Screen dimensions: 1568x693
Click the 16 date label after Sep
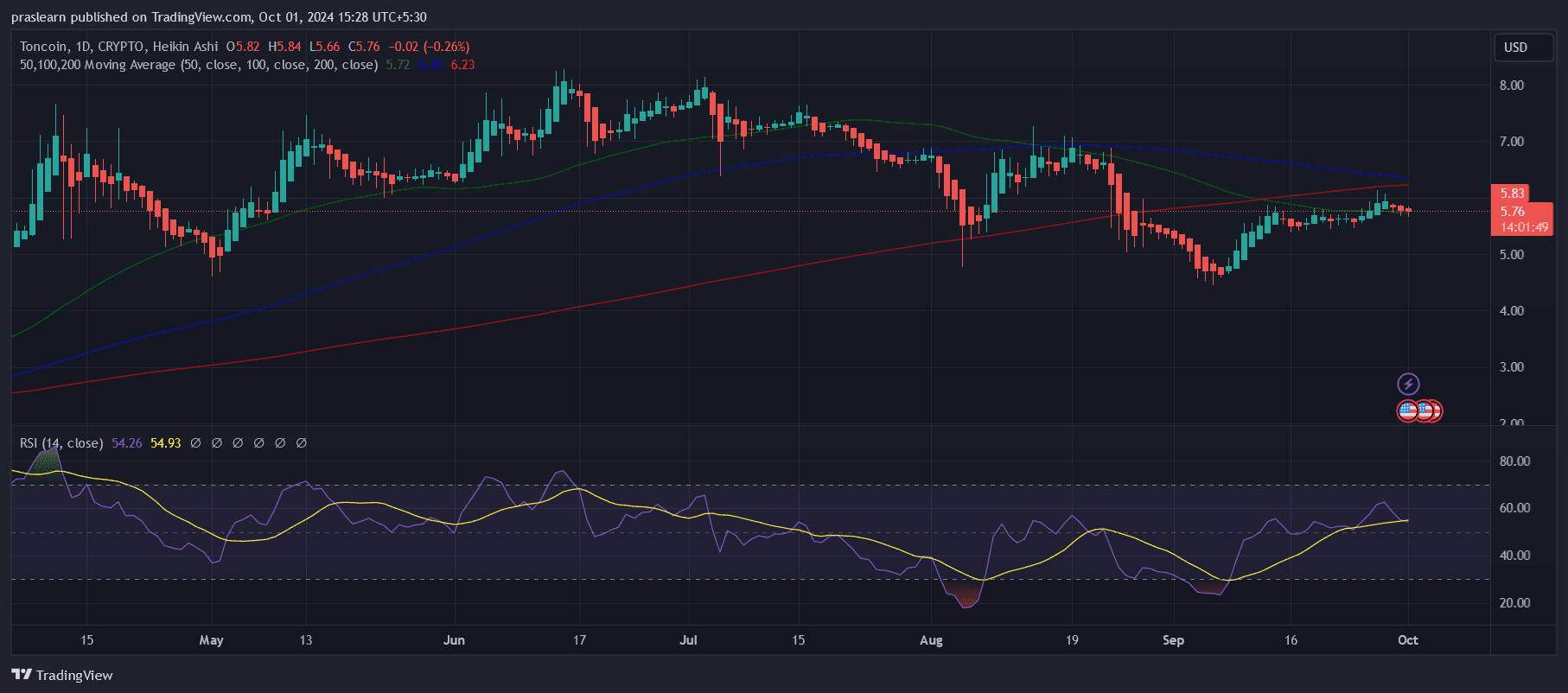1291,640
